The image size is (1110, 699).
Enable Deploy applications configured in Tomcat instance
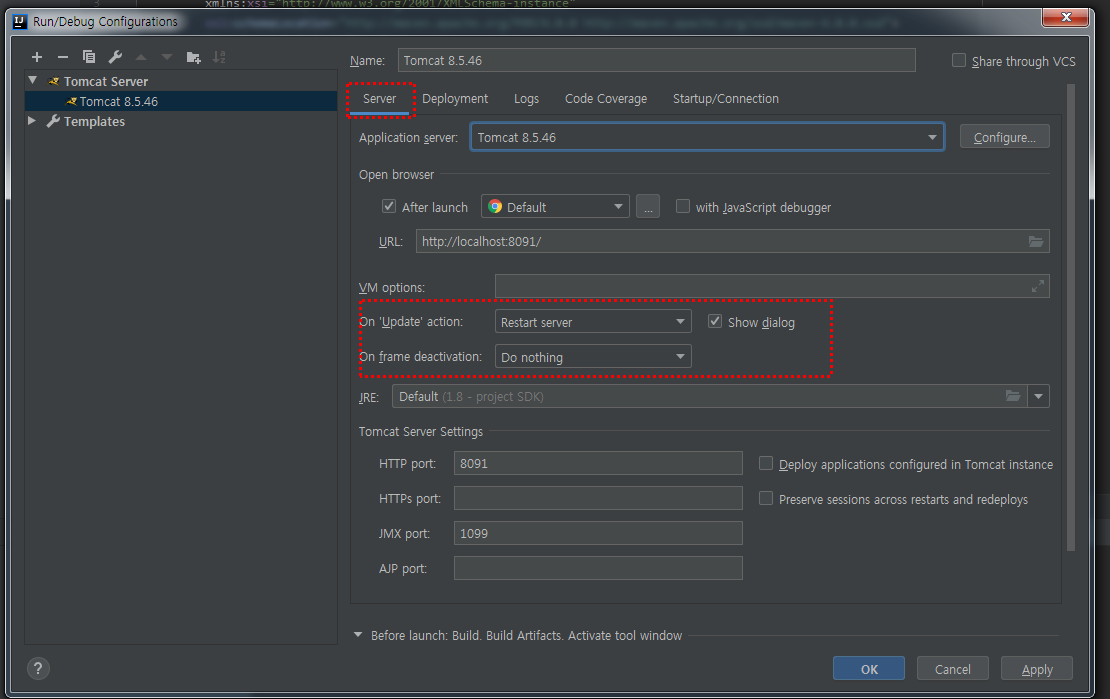click(765, 463)
